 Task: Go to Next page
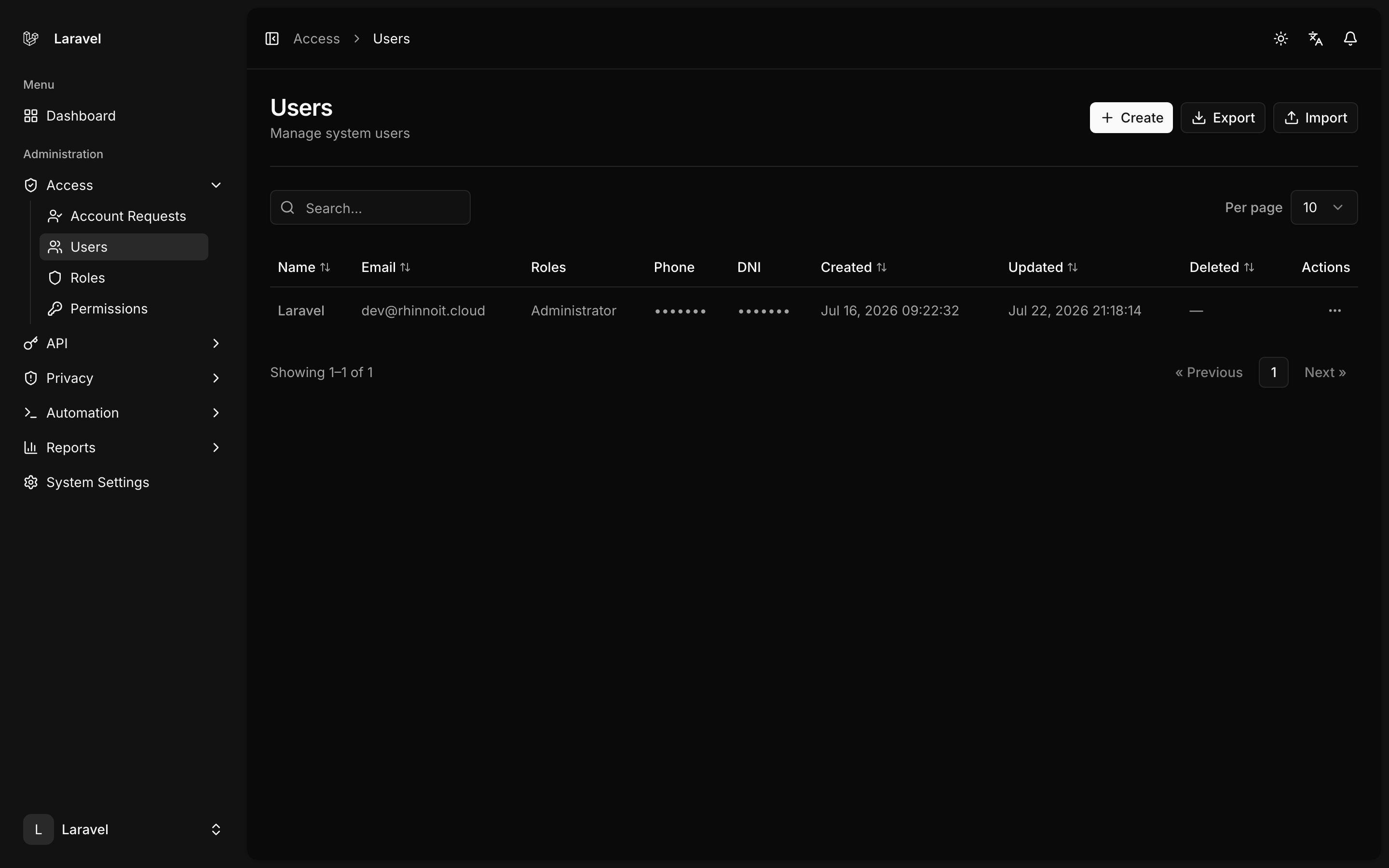pyautogui.click(x=1325, y=373)
